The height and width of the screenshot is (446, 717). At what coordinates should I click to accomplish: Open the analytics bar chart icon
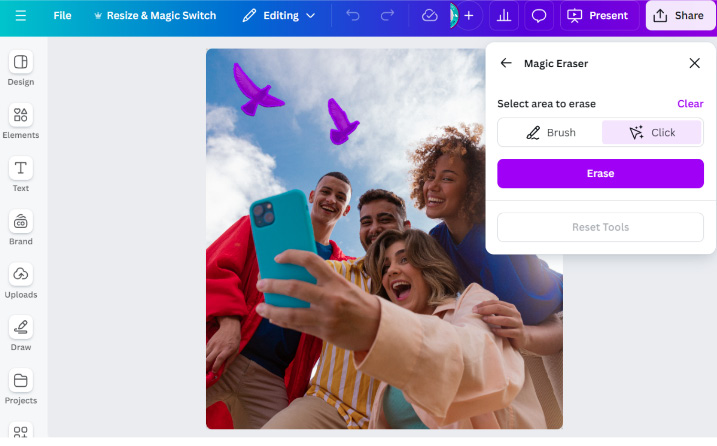pos(504,16)
